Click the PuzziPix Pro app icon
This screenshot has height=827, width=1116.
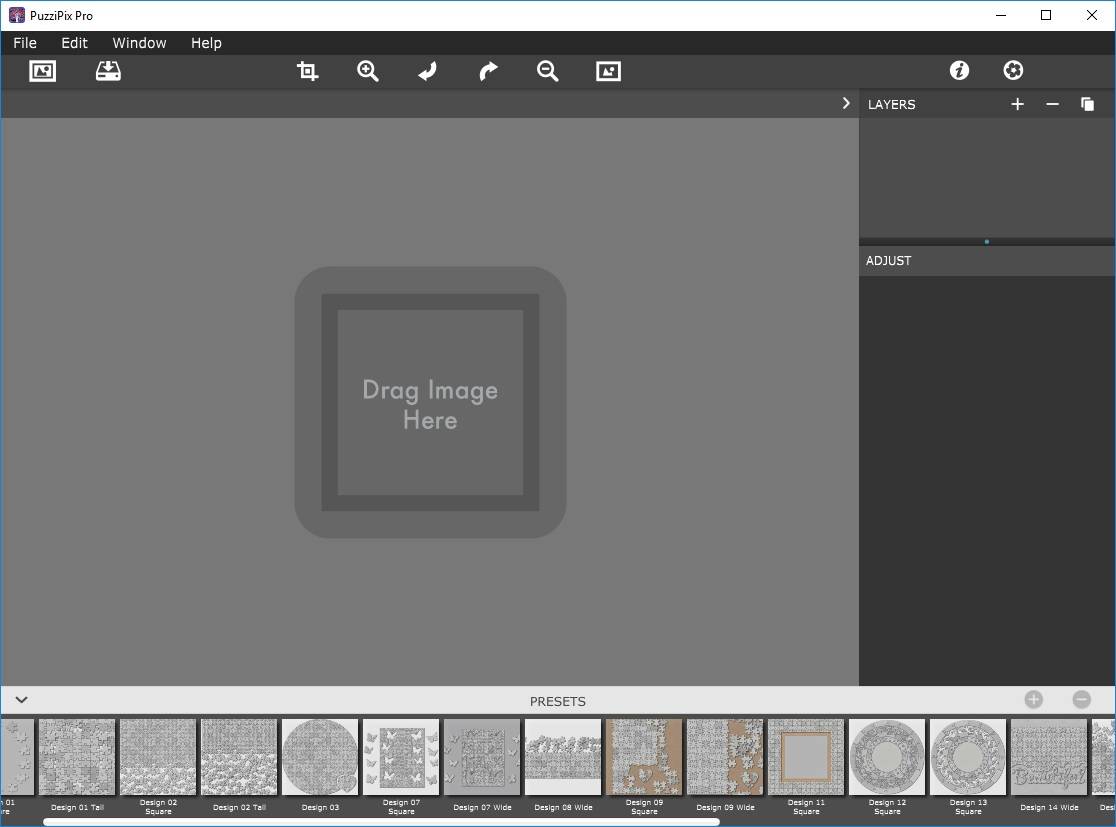tap(16, 15)
